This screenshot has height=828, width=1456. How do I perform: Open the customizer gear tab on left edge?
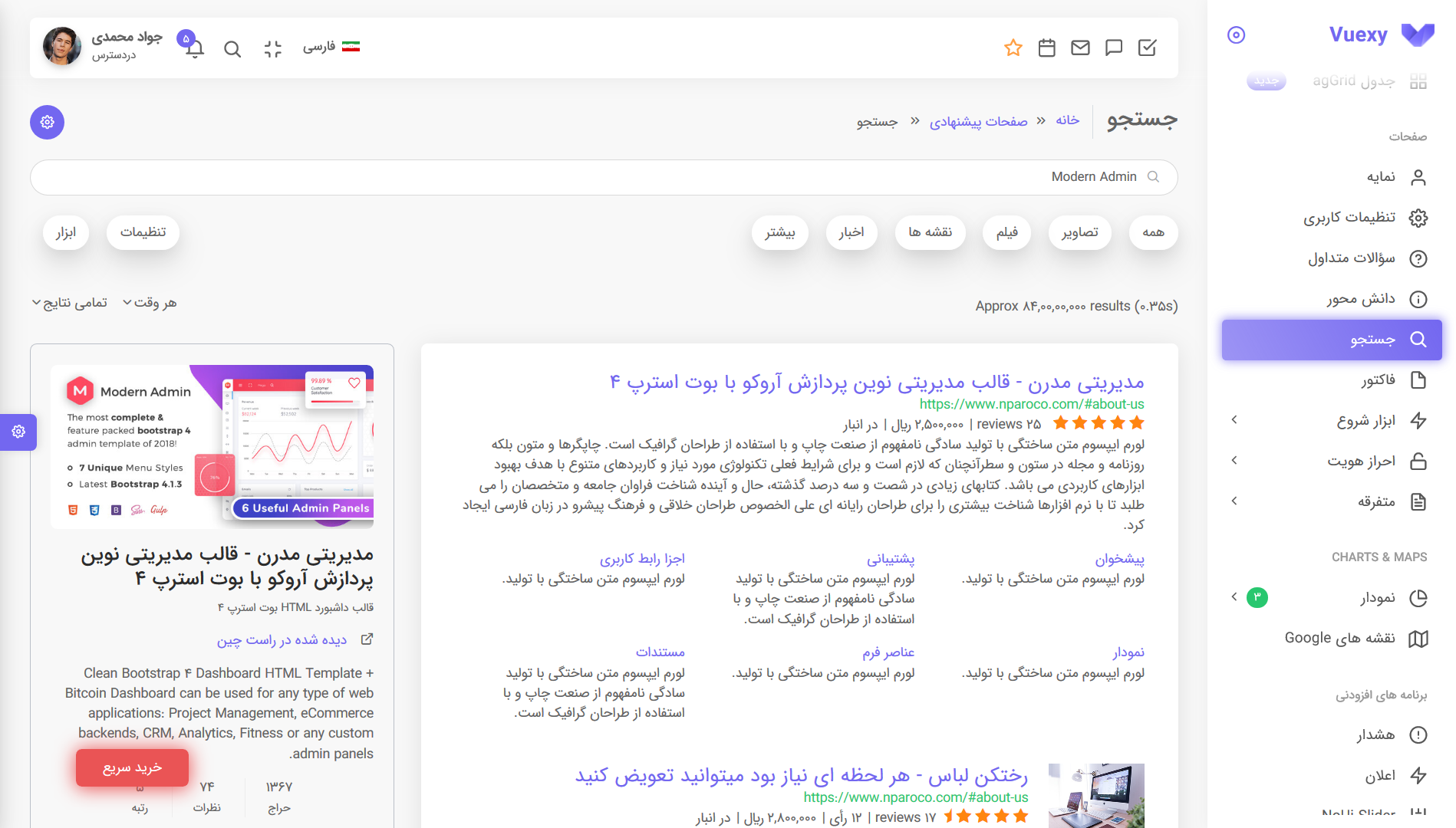tap(18, 432)
